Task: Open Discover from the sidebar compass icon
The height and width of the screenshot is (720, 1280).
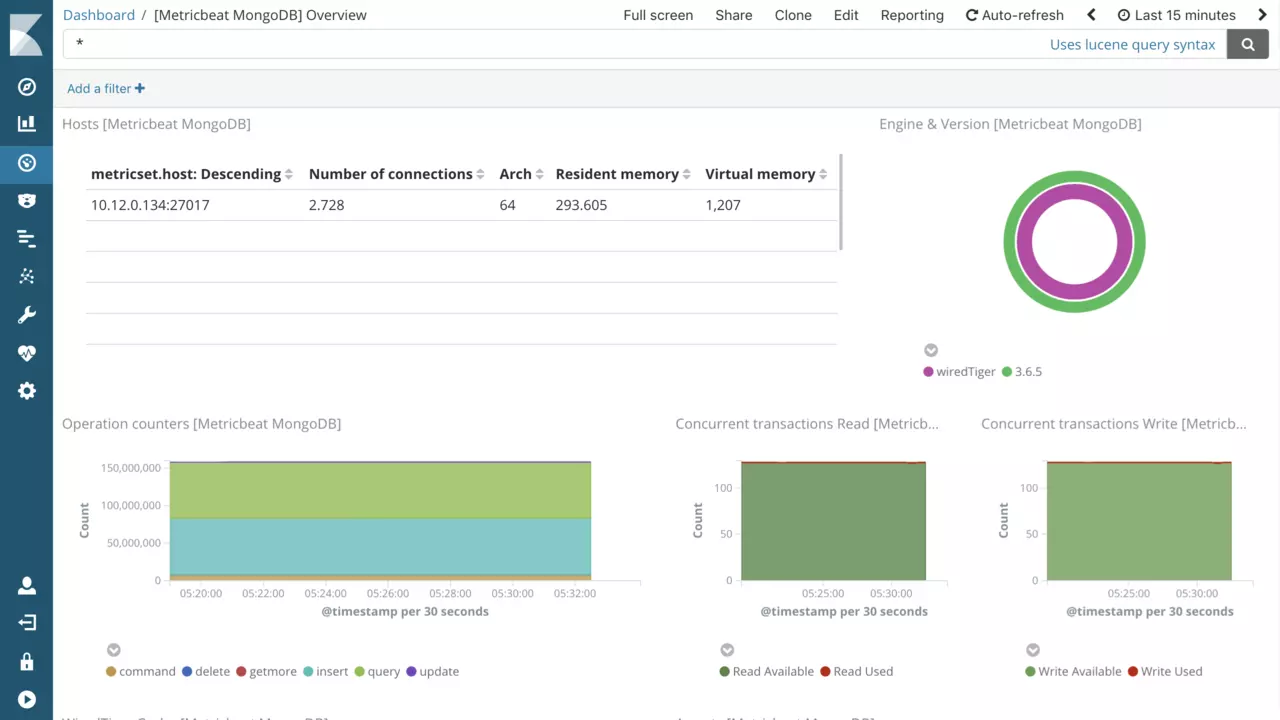Action: click(27, 87)
